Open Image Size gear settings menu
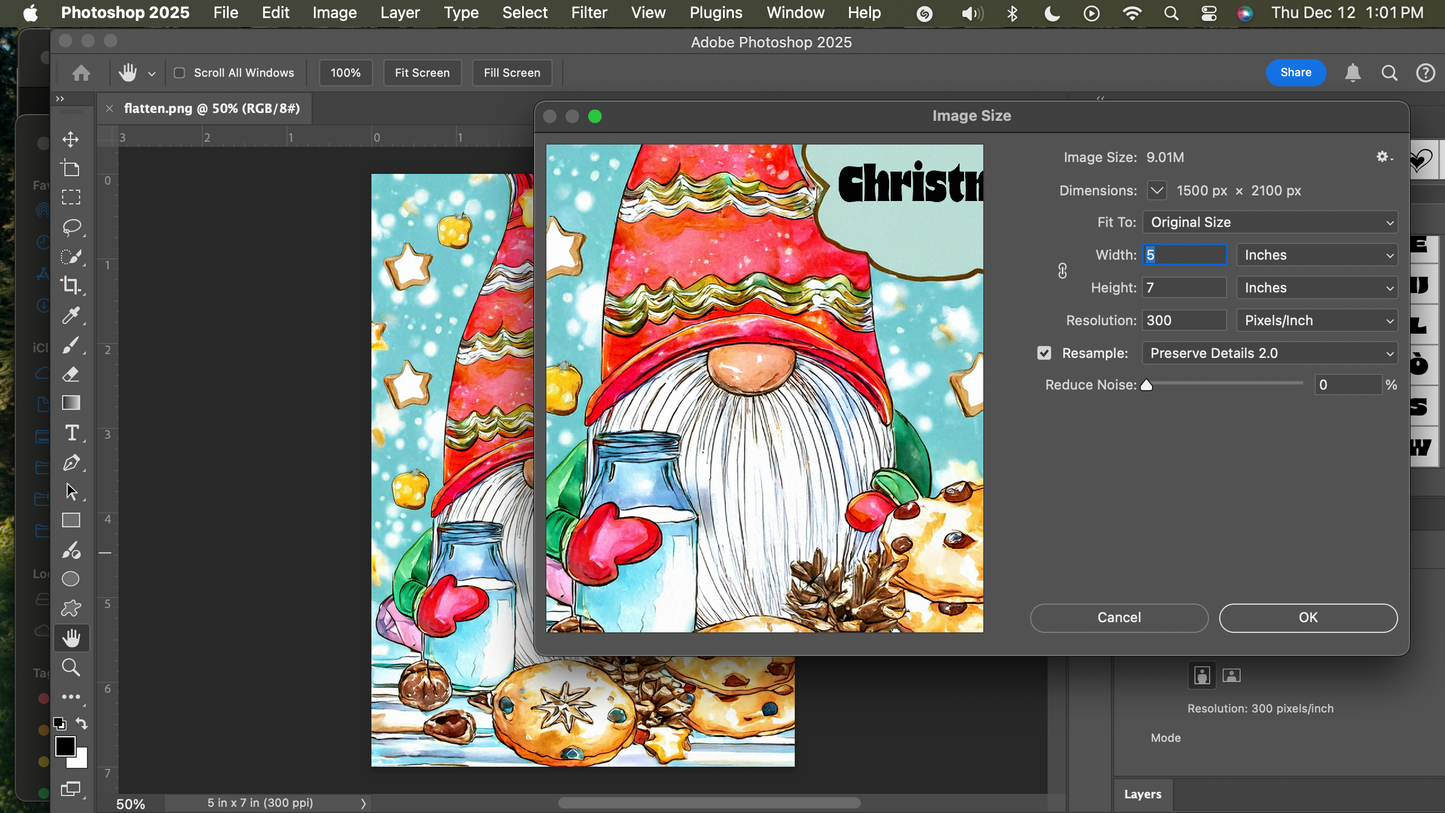1445x813 pixels. point(1384,157)
